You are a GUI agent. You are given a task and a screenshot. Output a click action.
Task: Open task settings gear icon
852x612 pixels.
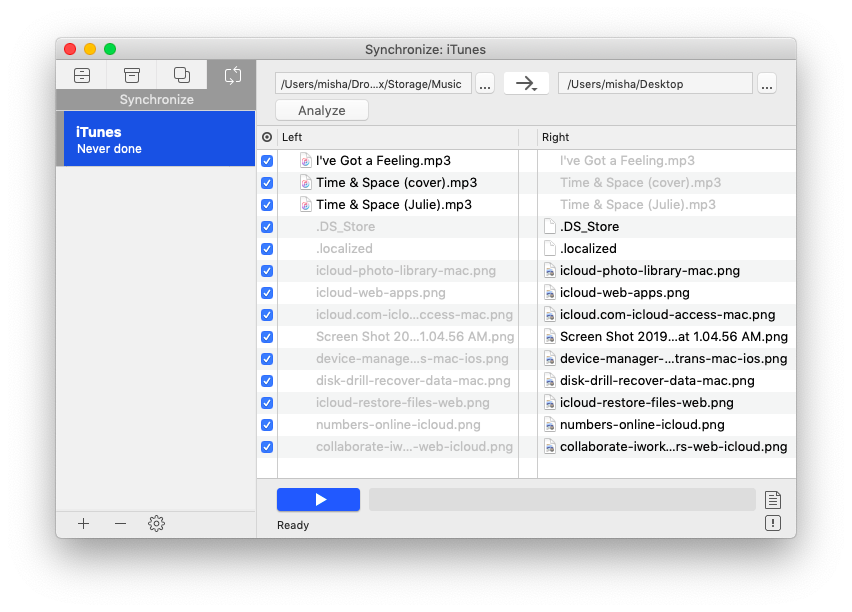tap(156, 524)
